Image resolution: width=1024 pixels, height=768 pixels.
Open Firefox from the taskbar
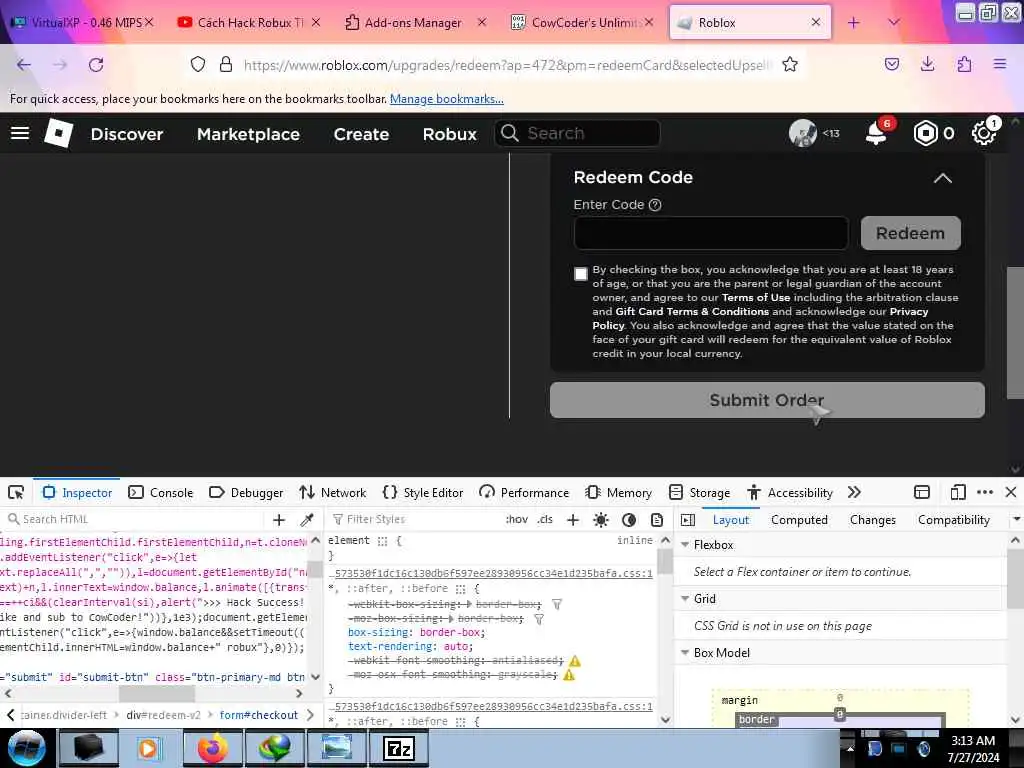point(212,748)
